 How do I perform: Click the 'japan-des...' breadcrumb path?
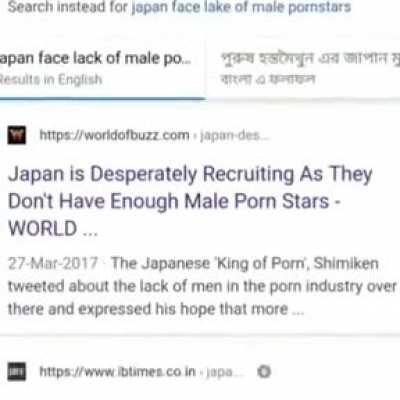click(235, 136)
